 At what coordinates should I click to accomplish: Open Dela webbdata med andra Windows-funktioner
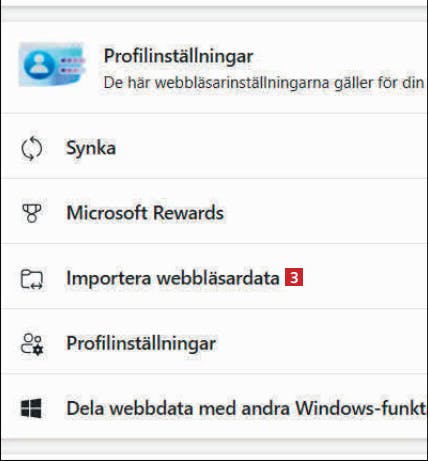(x=214, y=406)
